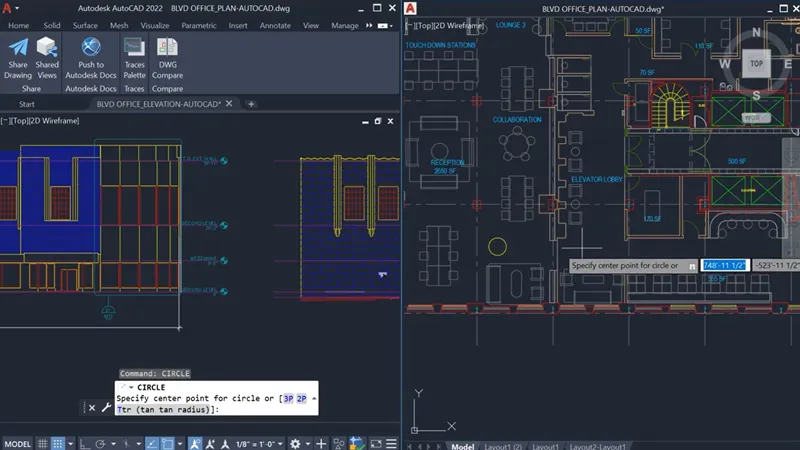The image size is (800, 450).
Task: Click the UCS icon in plan window
Action: 434,411
